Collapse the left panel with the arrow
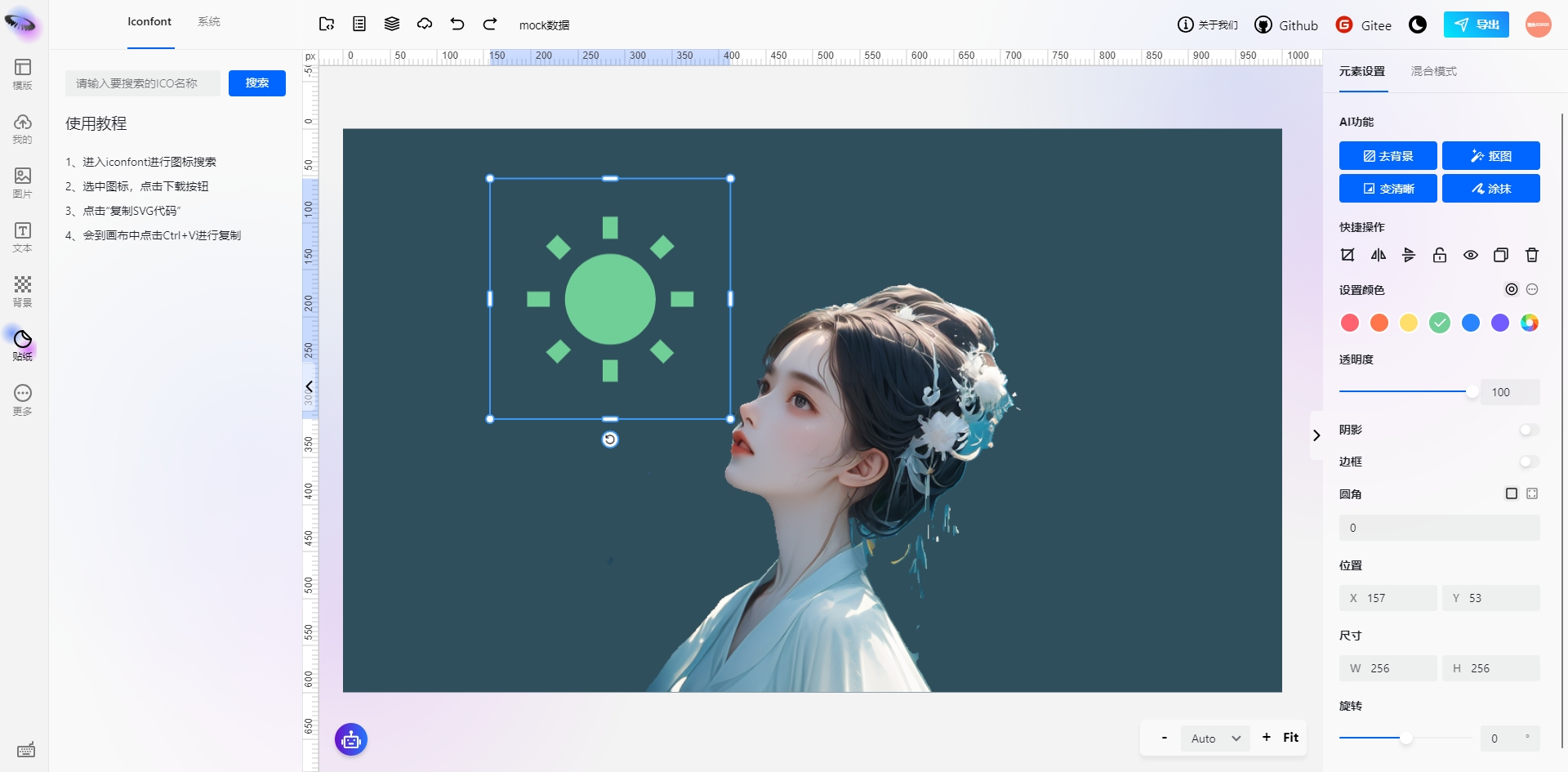The width and height of the screenshot is (1568, 772). pyautogui.click(x=310, y=386)
